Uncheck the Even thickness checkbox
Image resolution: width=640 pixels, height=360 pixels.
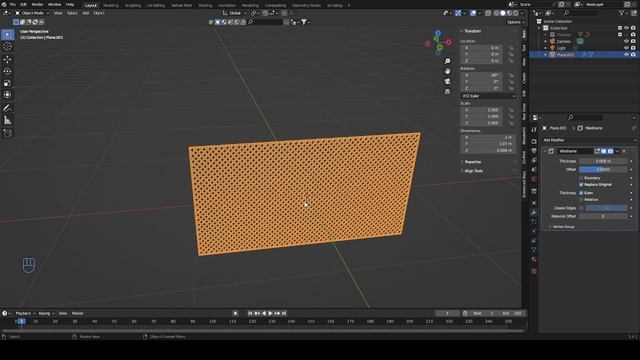click(x=581, y=193)
